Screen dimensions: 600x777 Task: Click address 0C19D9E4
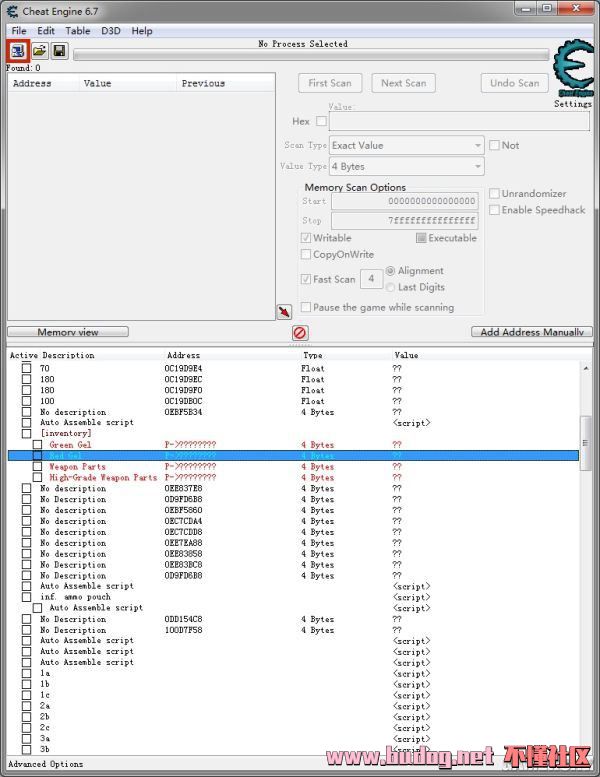[x=183, y=368]
